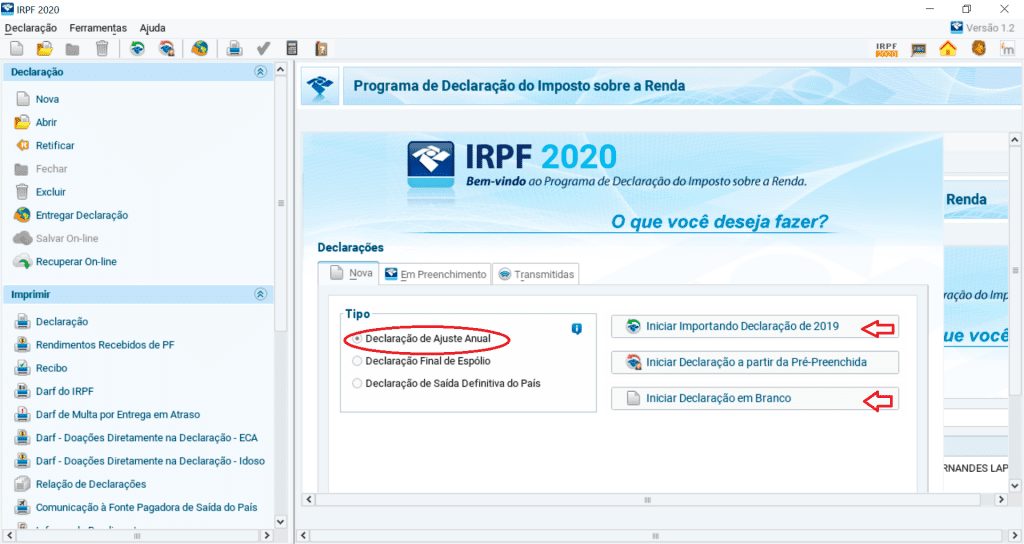Switch to the Nova tab
The width and height of the screenshot is (1024, 544).
click(351, 273)
